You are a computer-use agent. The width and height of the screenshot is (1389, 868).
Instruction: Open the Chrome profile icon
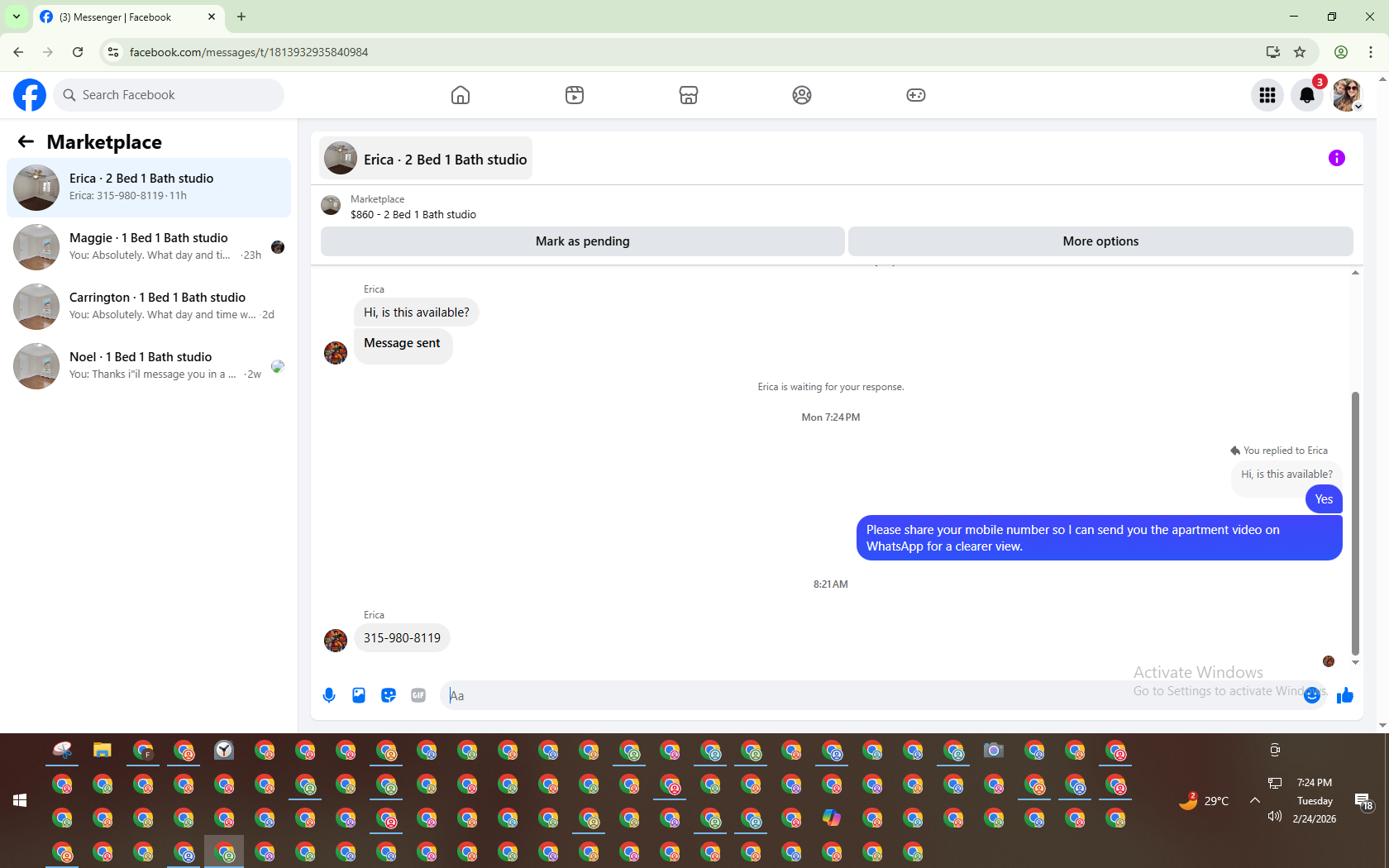1341,52
